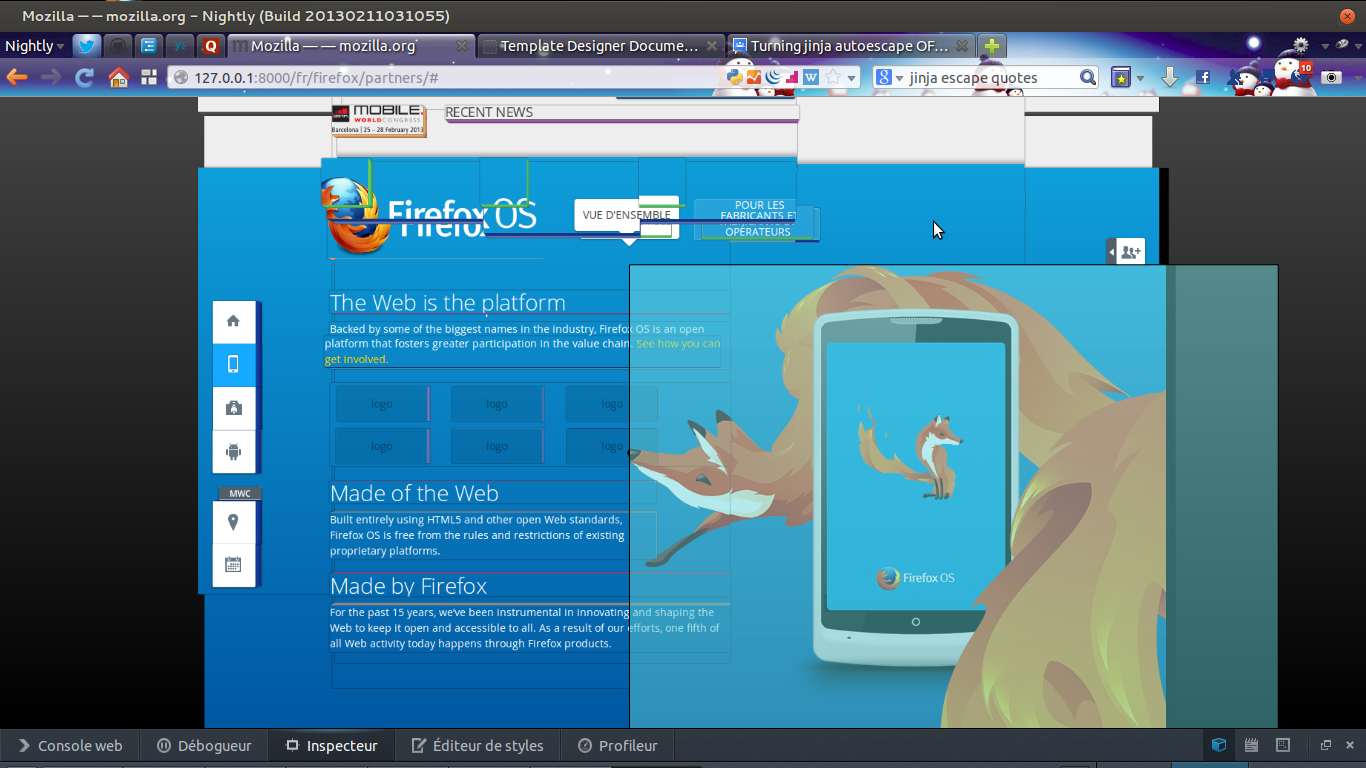Switch to the pinned Quora tab
This screenshot has height=768, width=1366.
(x=210, y=46)
